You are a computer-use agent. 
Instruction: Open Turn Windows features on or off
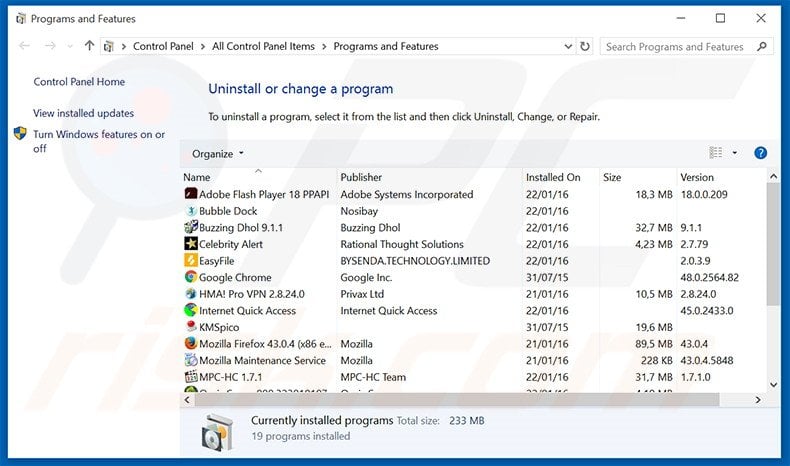[99, 141]
